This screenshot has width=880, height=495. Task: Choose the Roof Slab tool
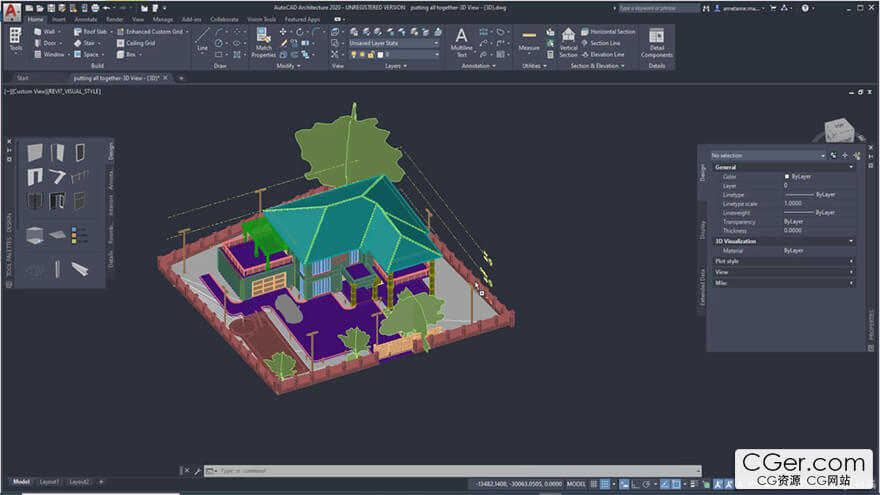(91, 31)
